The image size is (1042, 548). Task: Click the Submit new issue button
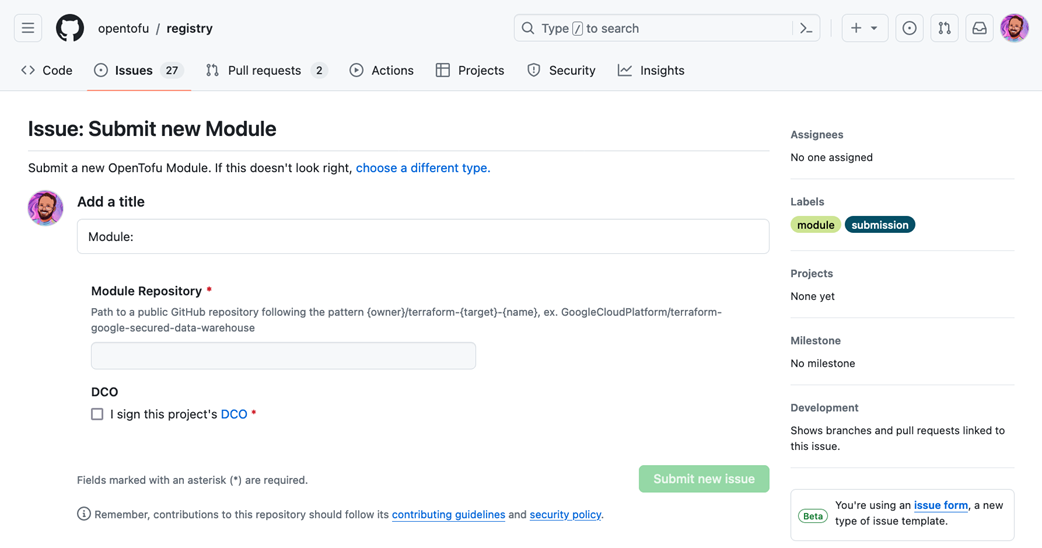pos(704,479)
